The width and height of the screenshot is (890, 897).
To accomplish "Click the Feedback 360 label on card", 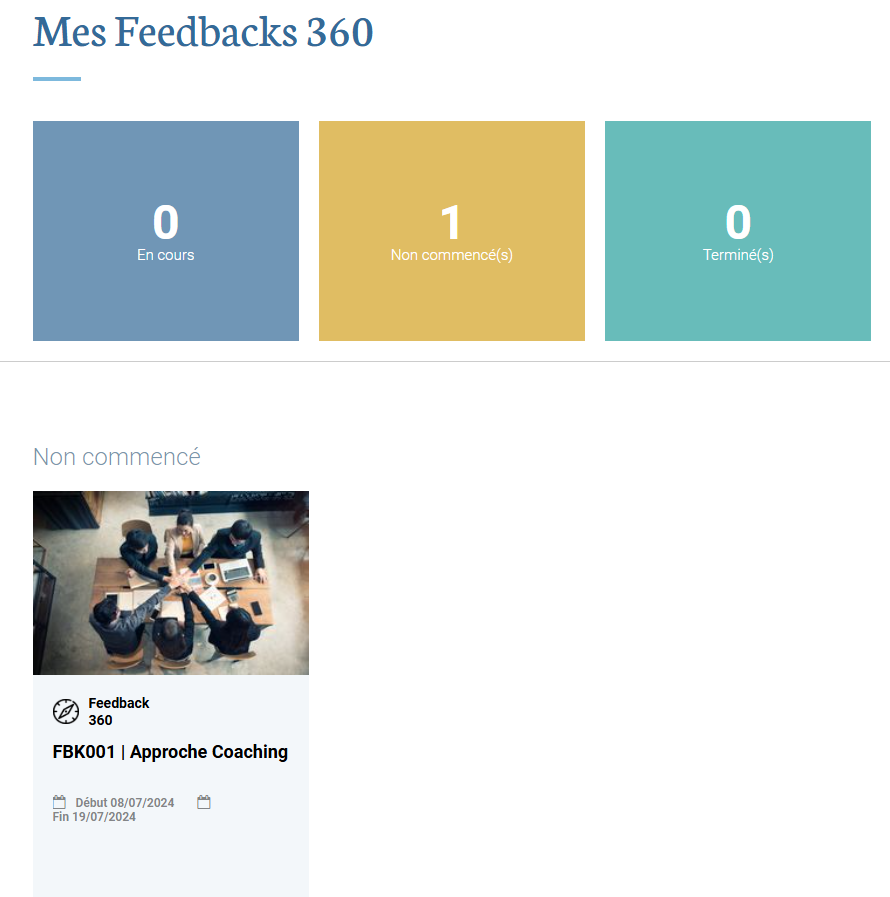I will (x=118, y=711).
